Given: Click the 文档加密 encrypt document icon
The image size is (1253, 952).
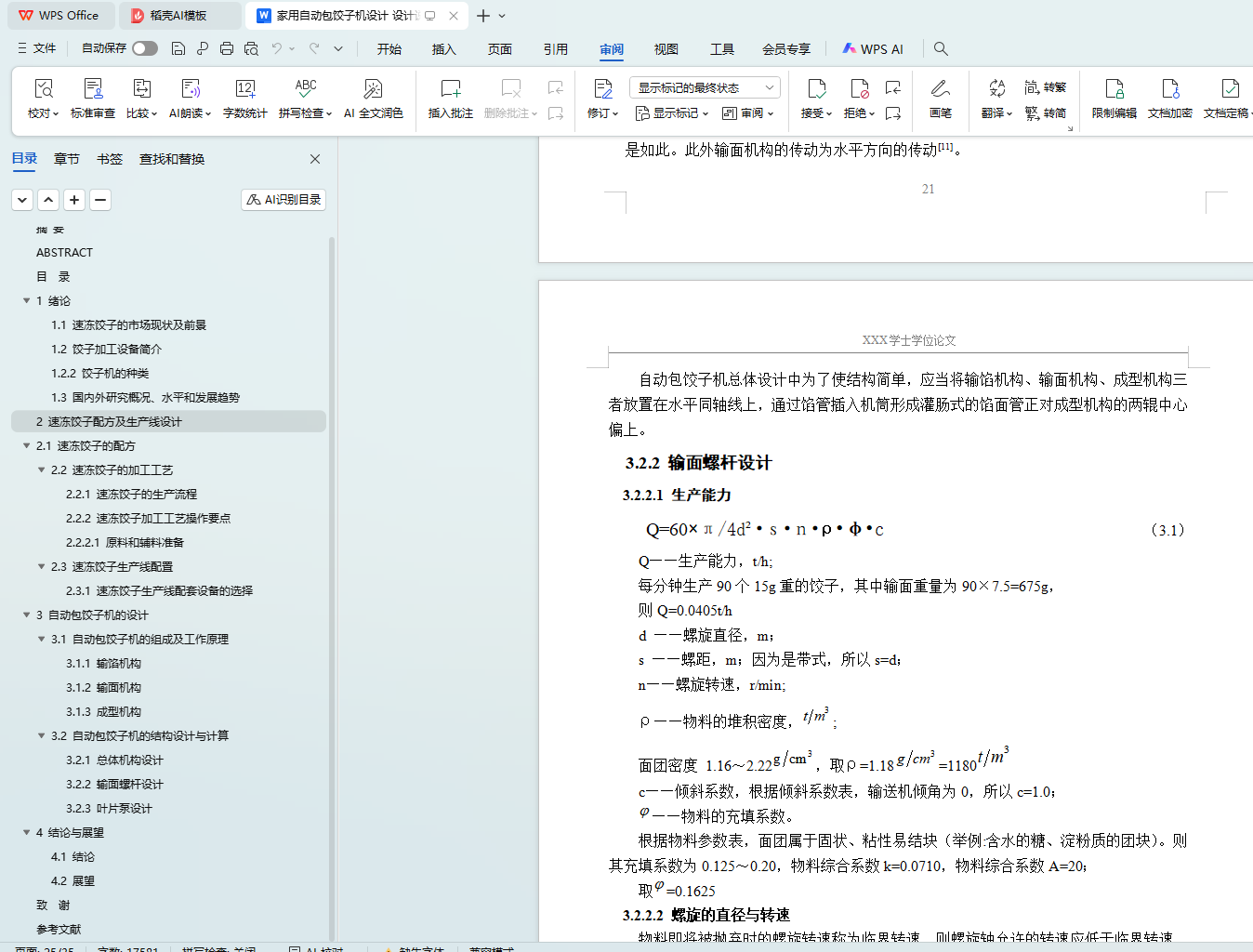Looking at the screenshot, I should (1169, 99).
